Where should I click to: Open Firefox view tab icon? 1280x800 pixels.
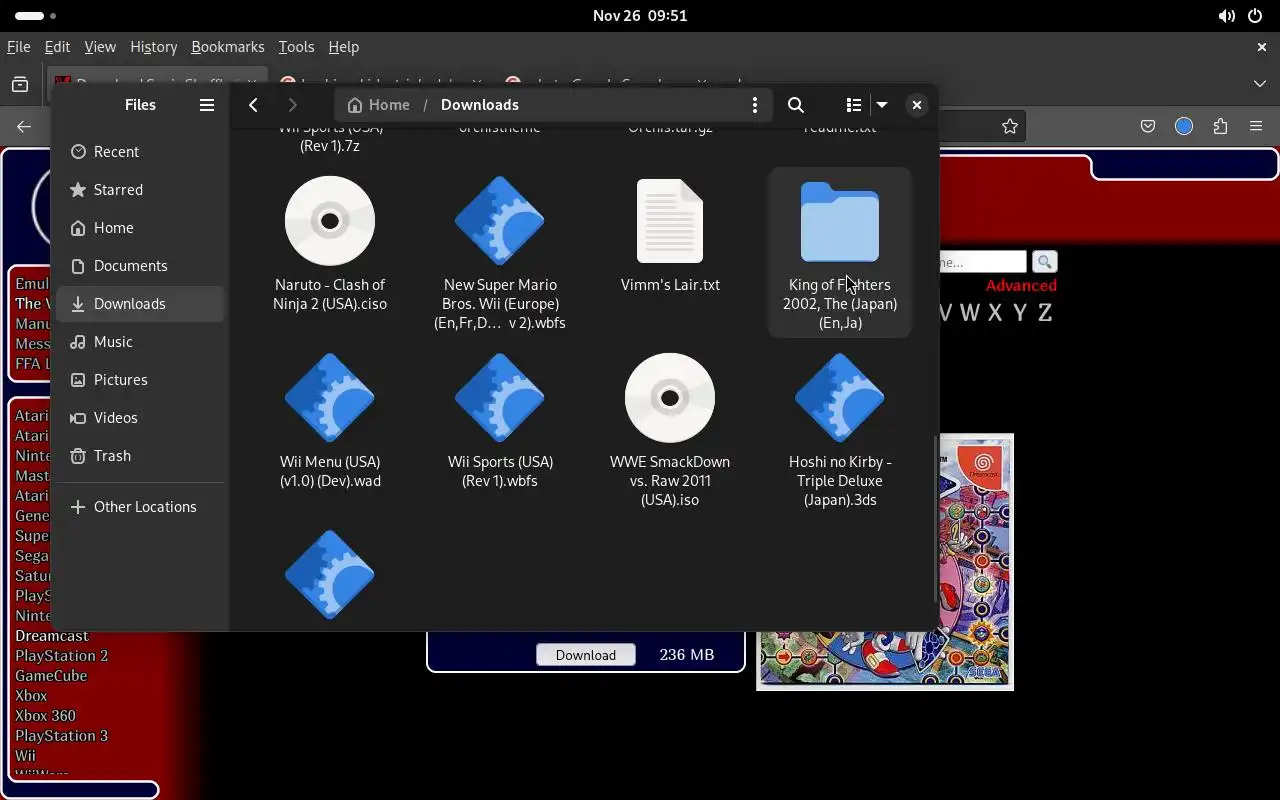20,84
